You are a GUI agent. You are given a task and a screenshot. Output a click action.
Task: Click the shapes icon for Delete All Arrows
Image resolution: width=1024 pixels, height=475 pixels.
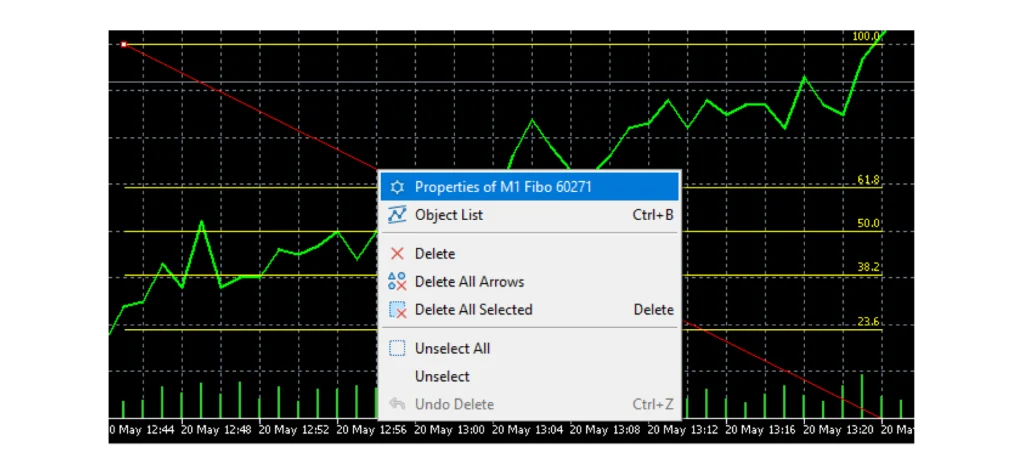[x=397, y=282]
